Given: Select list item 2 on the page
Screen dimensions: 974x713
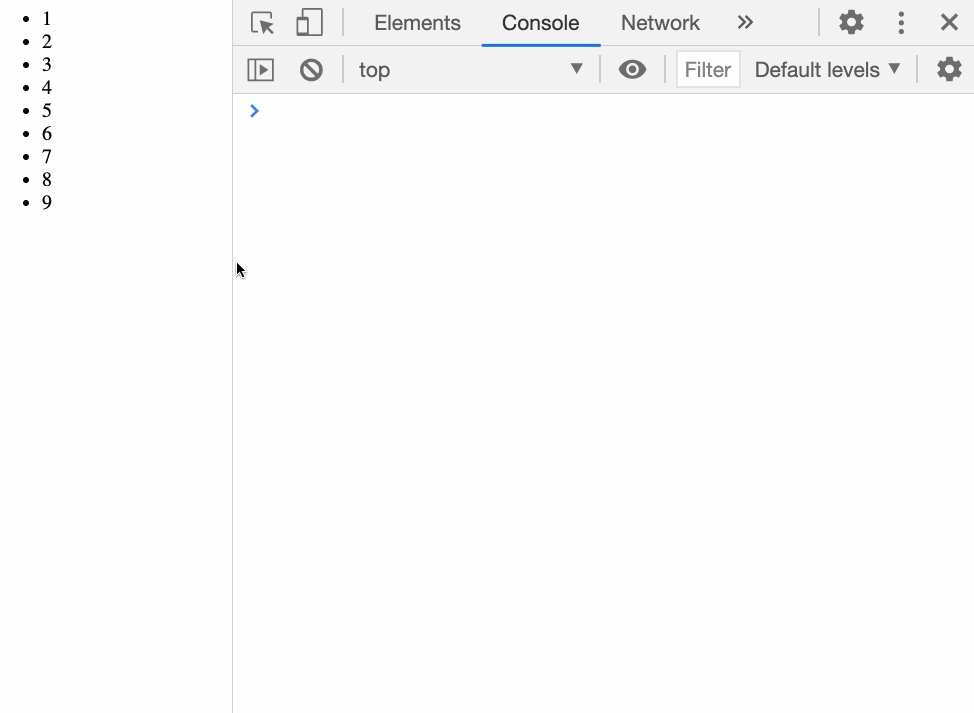Looking at the screenshot, I should 47,42.
